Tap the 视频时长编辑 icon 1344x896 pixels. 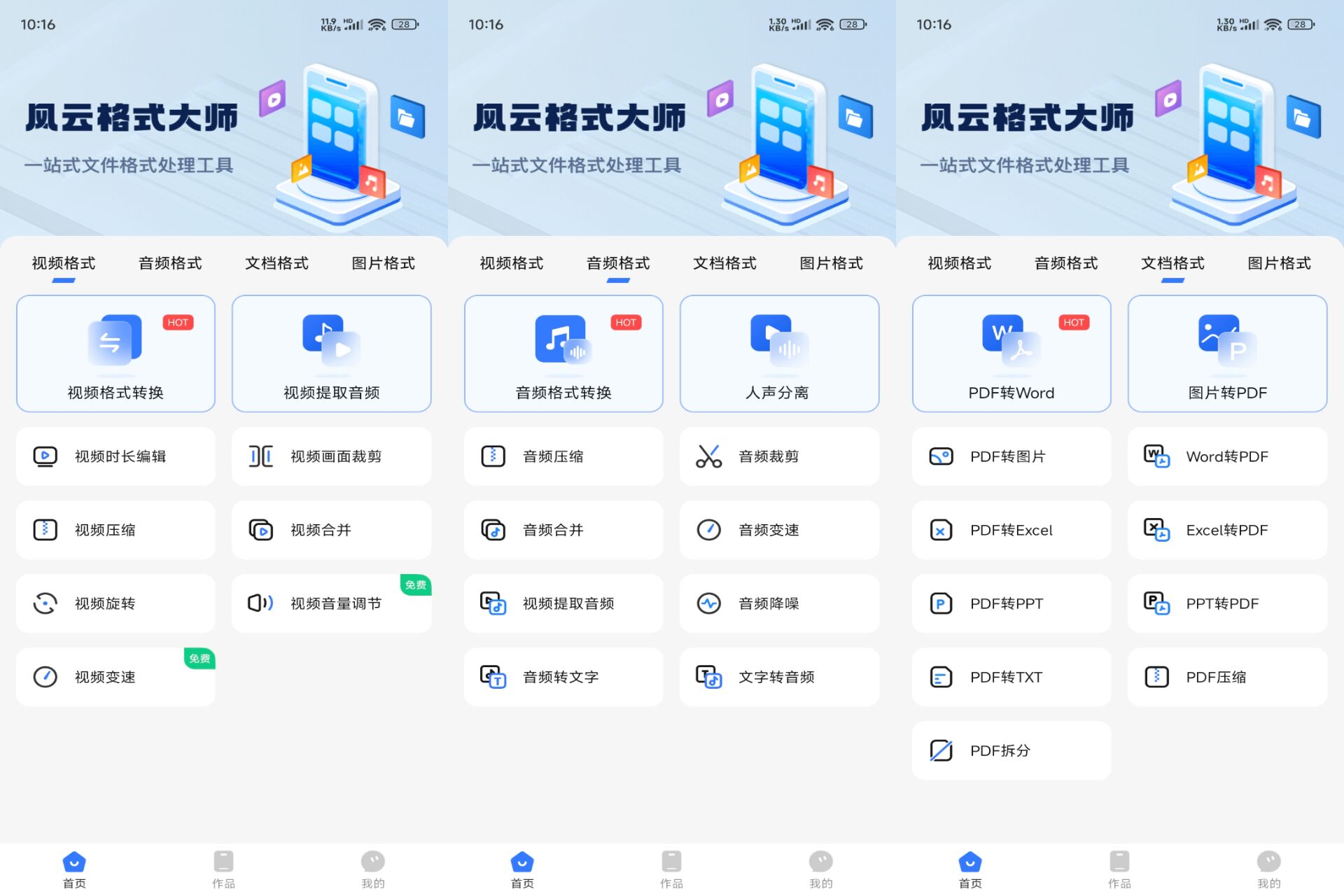coord(45,456)
